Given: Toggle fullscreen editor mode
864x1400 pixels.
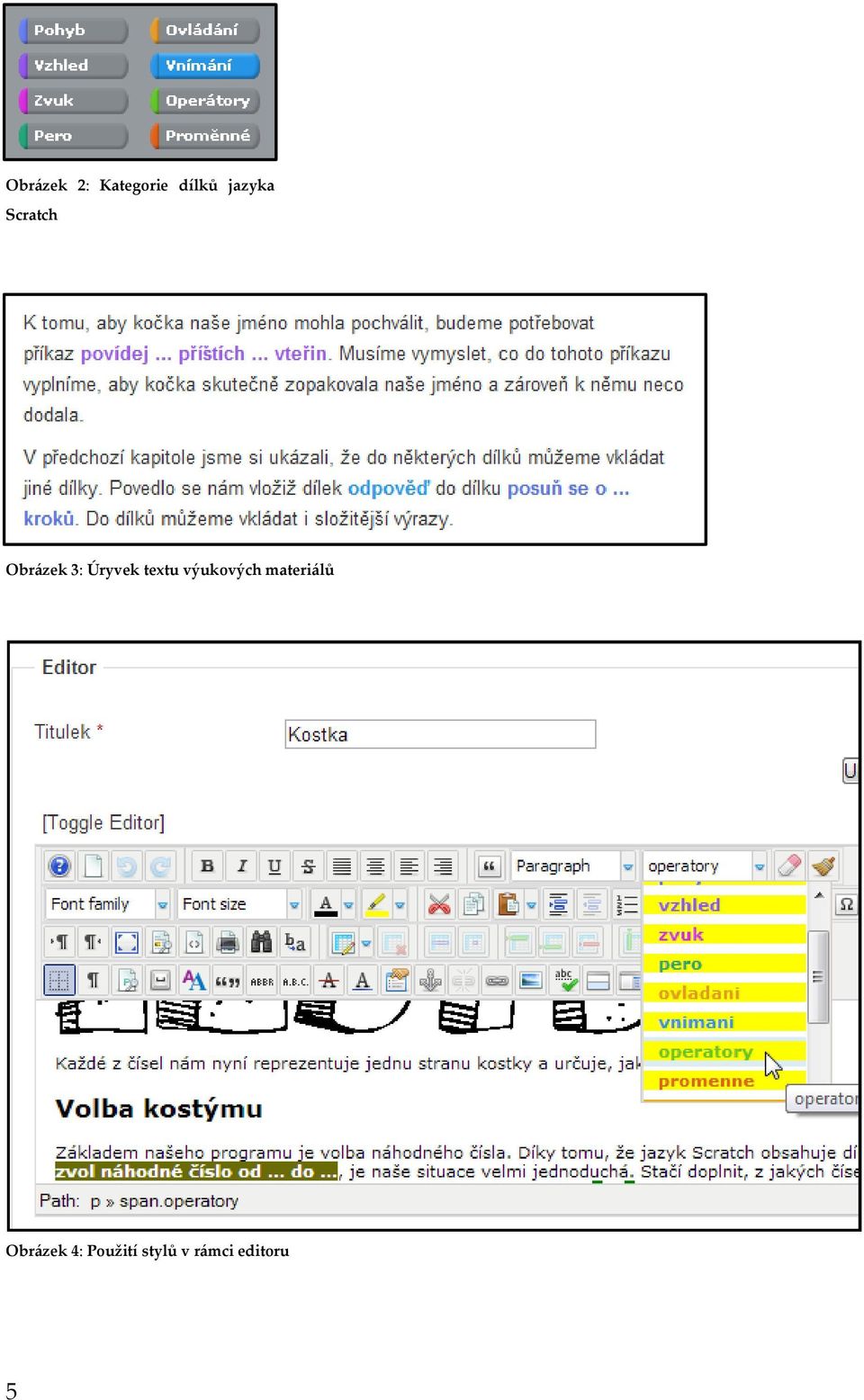Looking at the screenshot, I should click(x=127, y=942).
